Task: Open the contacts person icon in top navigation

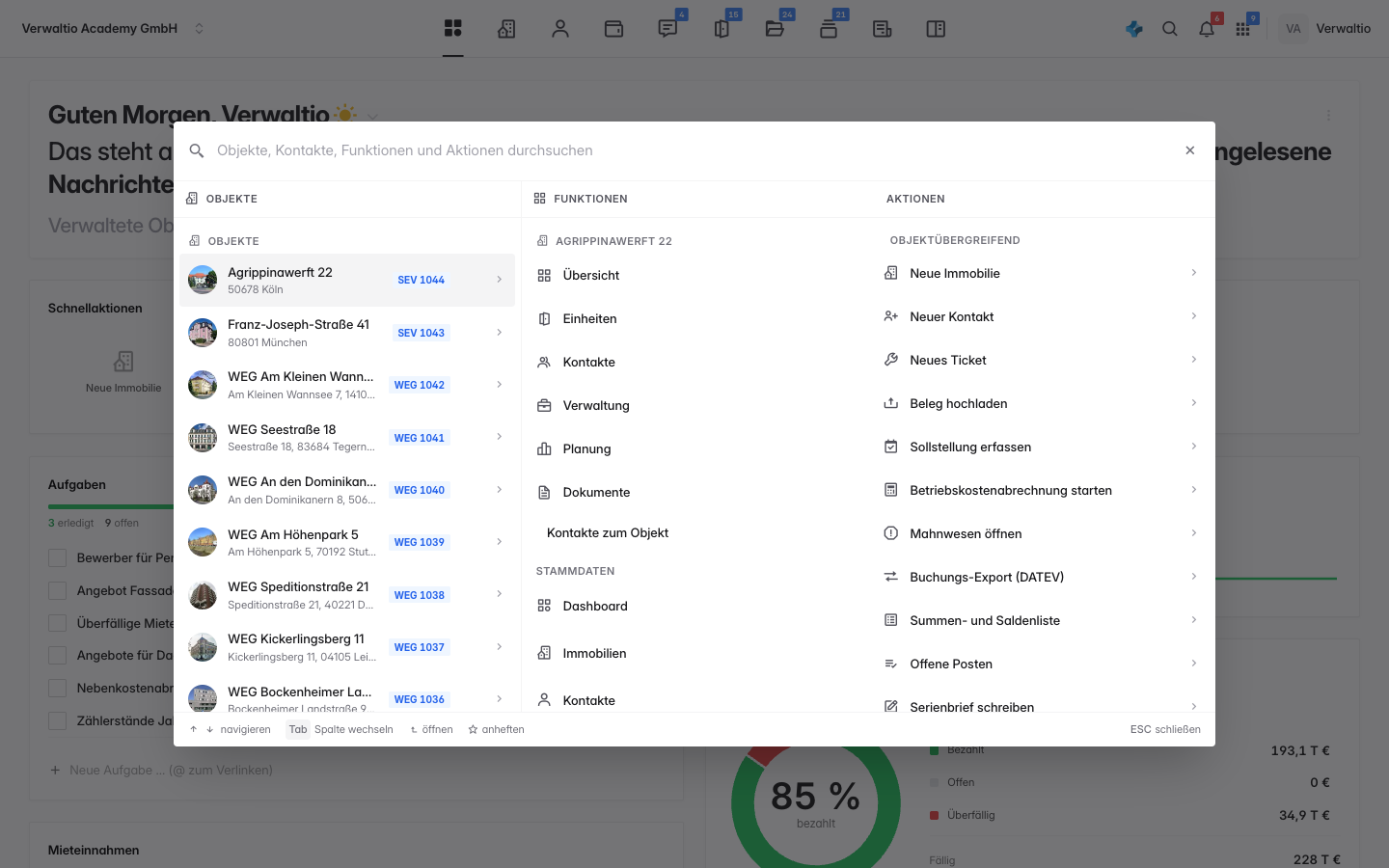Action: 560,29
